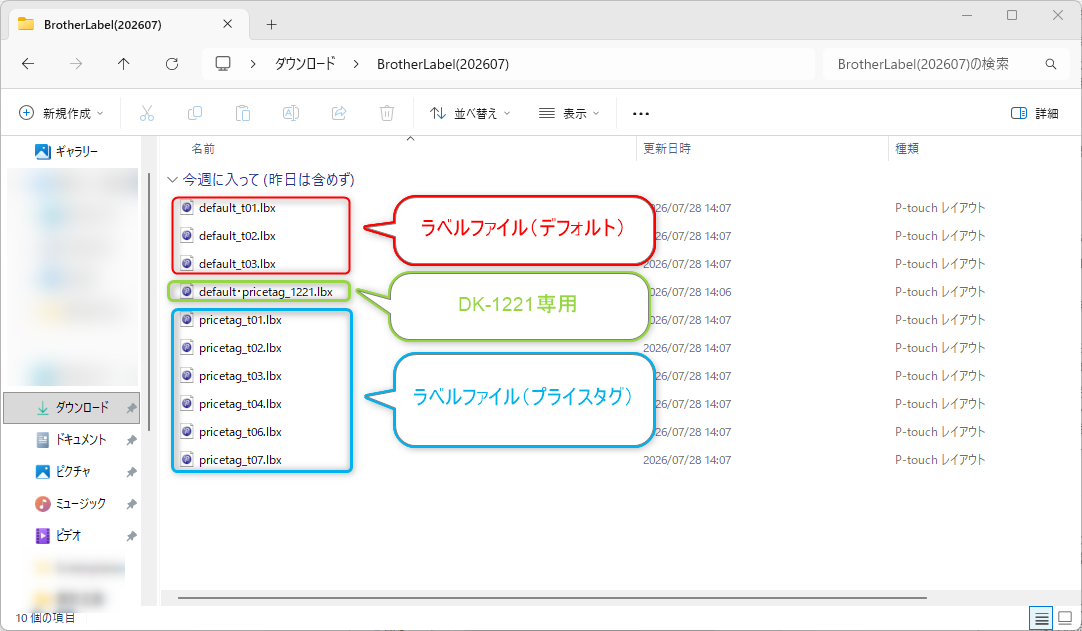Sort by the 種類 column header
The height and width of the screenshot is (631, 1082).
coord(907,148)
